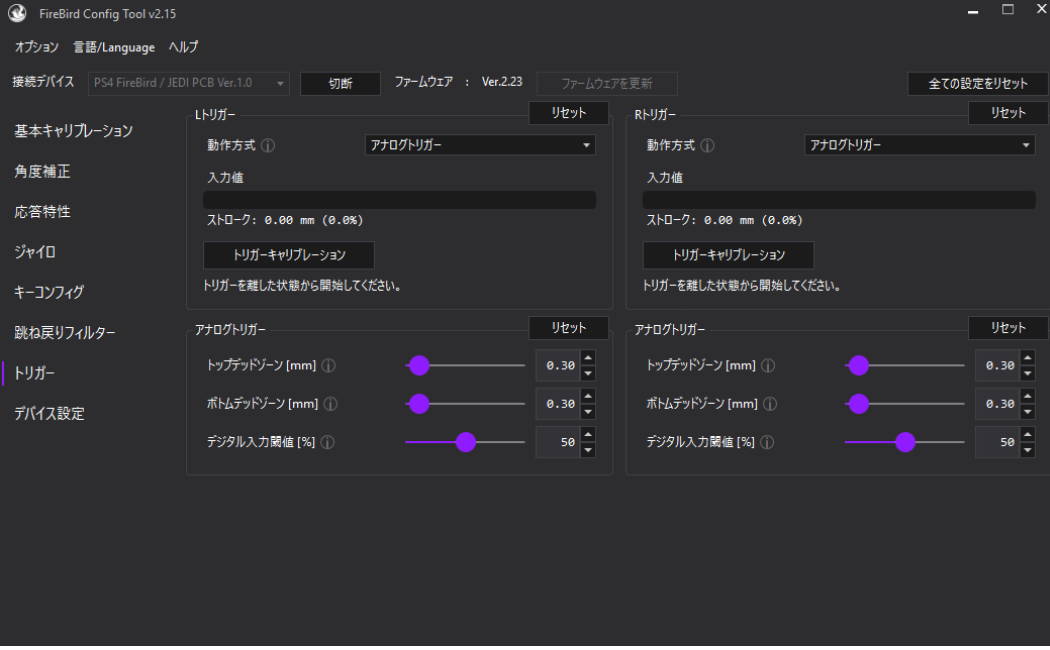Screen dimensions: 1050x650
Task: Click left トップデッドゾーン slider handle
Action: (419, 365)
